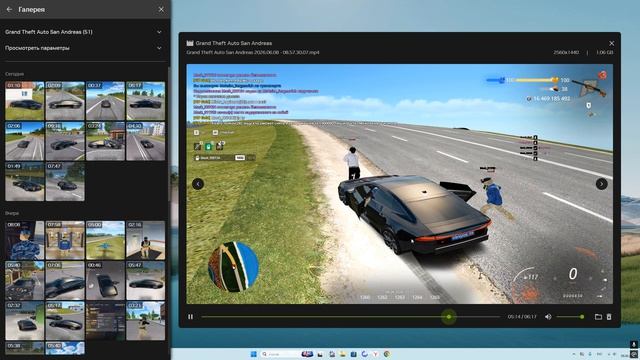
Task: Open the 00:37 highway clip thumbnail
Action: point(105,101)
